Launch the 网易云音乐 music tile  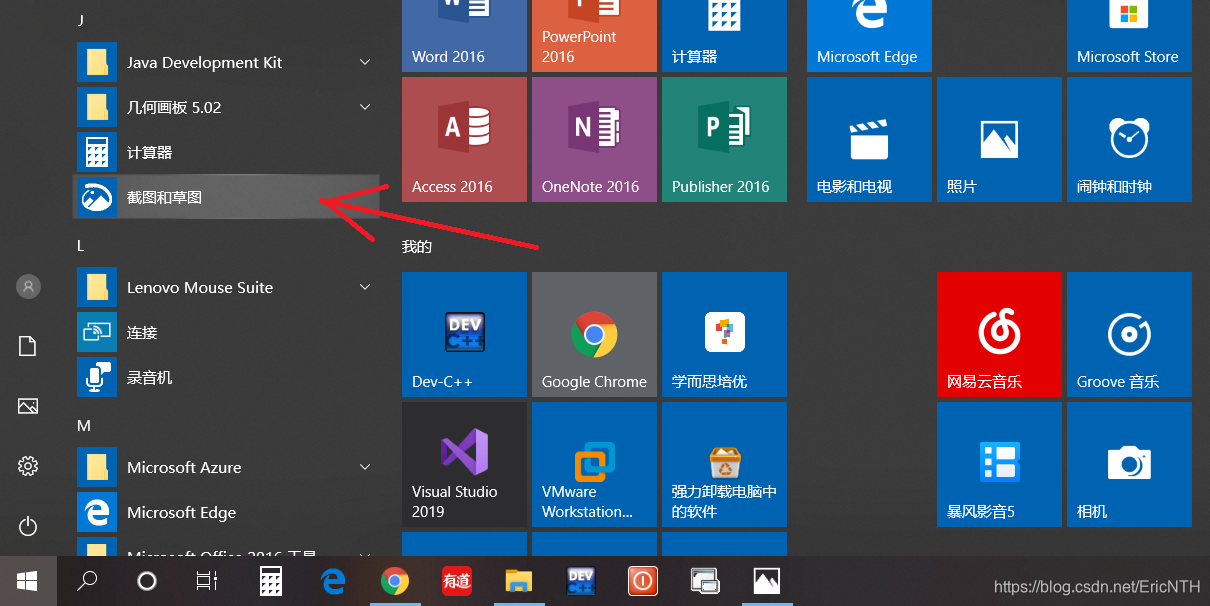(999, 334)
